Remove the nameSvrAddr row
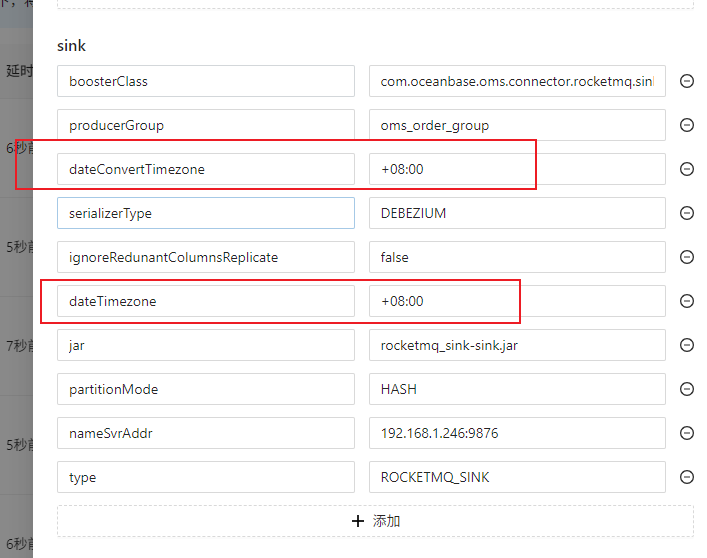Image resolution: width=707 pixels, height=558 pixels. click(687, 433)
